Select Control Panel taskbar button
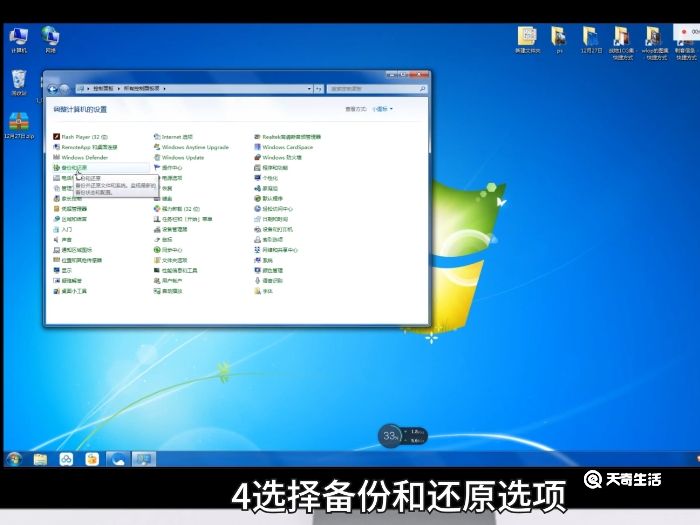Screen dimensions: 700x525 pyautogui.click(x=143, y=459)
